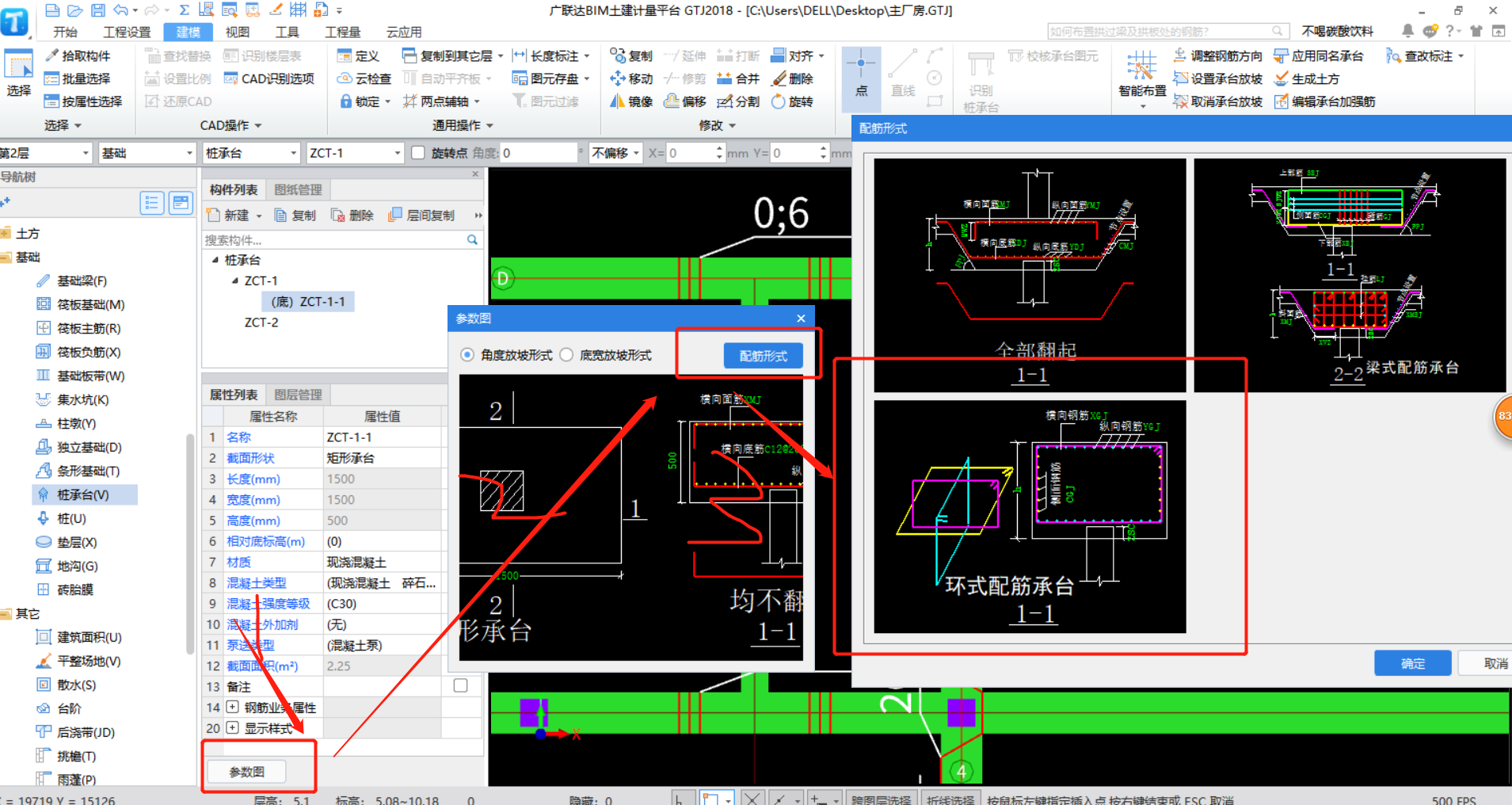Screen dimensions: 1512x805
Task: Open the 云应用 ribbon tab
Action: pos(403,32)
